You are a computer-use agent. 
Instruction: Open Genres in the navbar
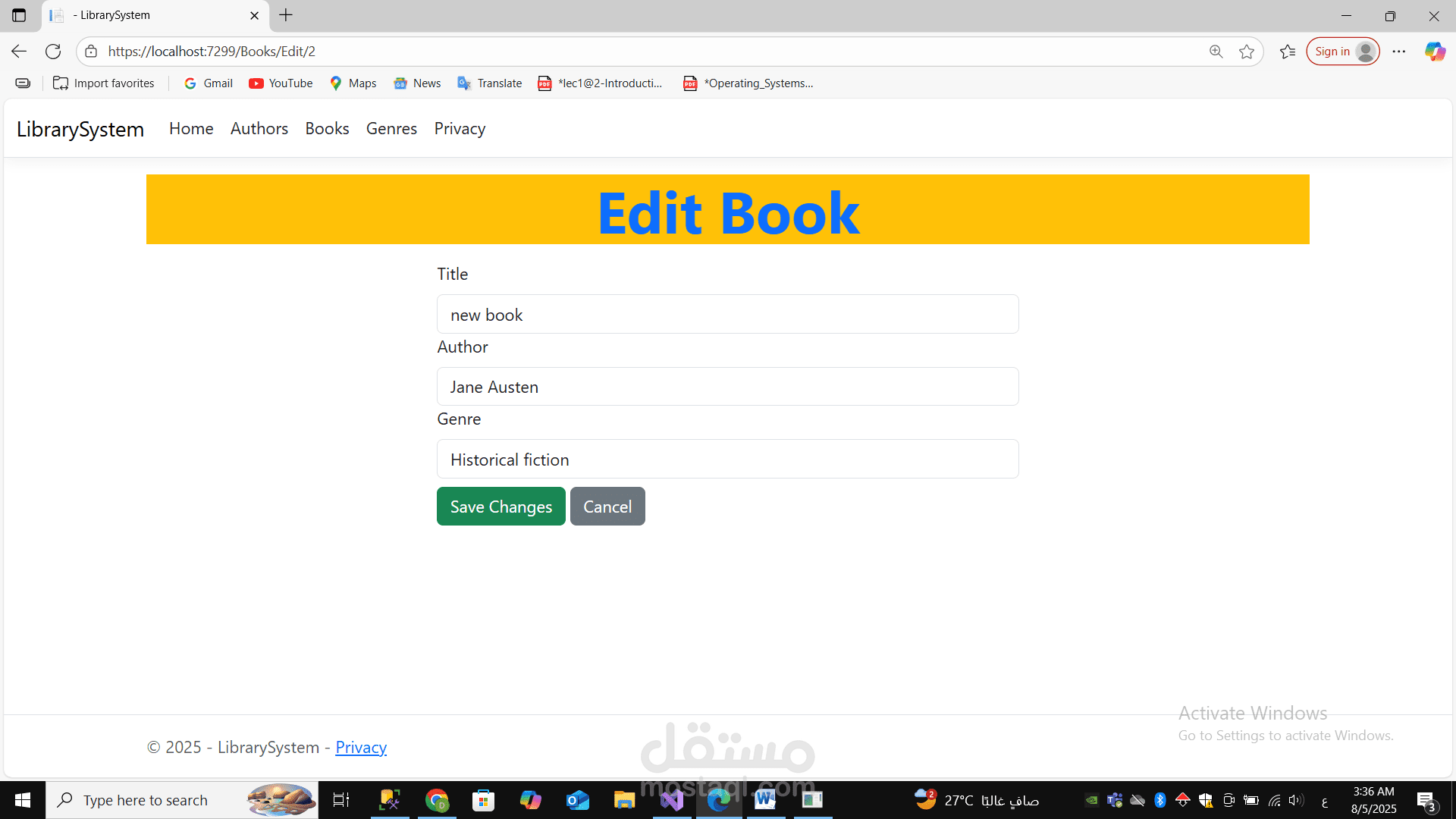(391, 129)
